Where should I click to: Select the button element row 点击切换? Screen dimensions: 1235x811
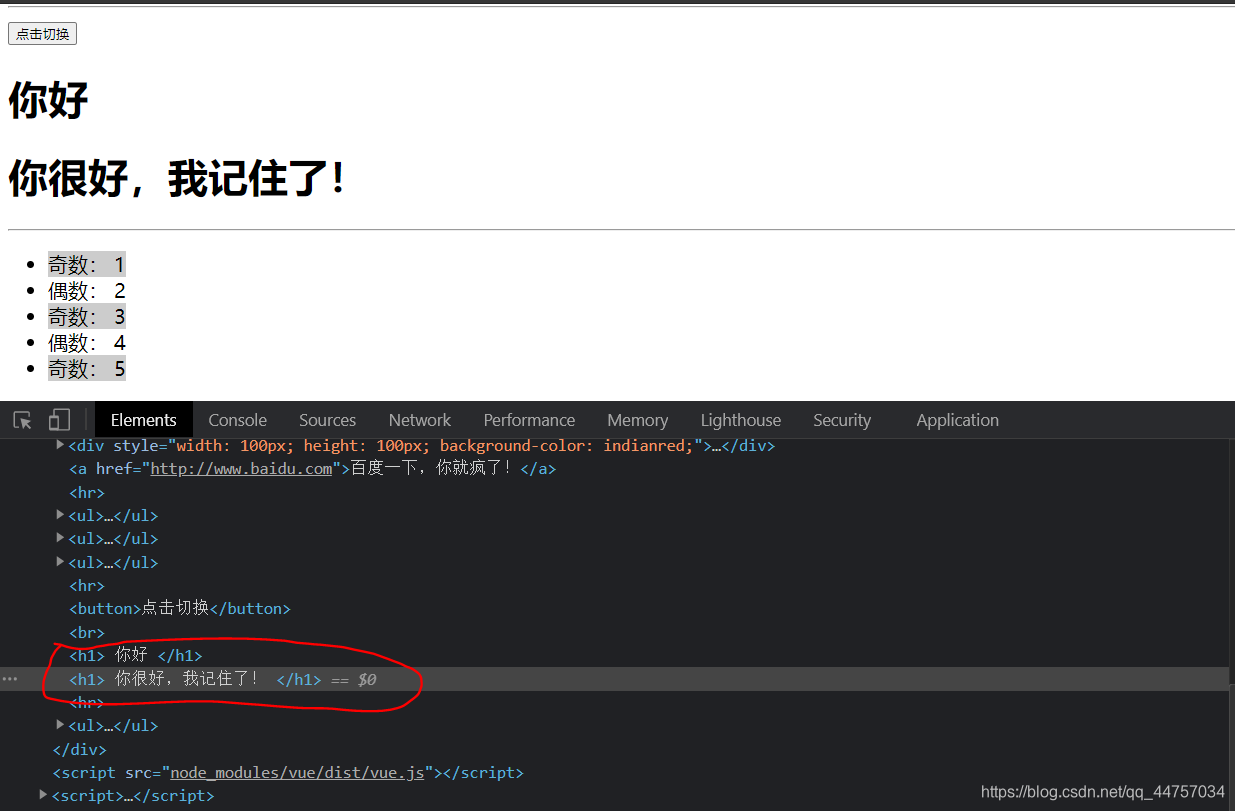click(x=180, y=608)
